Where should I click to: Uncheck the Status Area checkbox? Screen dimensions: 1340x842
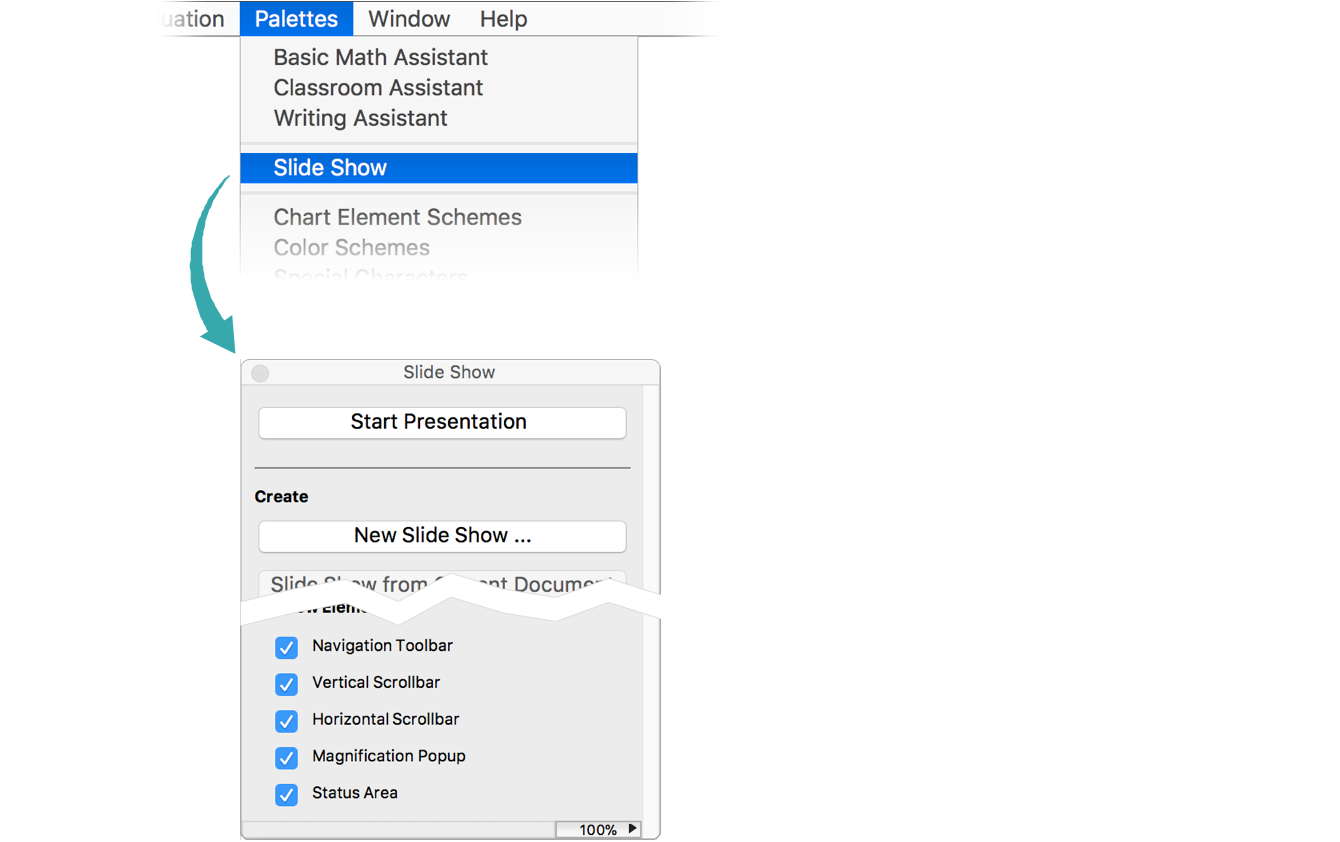[x=287, y=795]
